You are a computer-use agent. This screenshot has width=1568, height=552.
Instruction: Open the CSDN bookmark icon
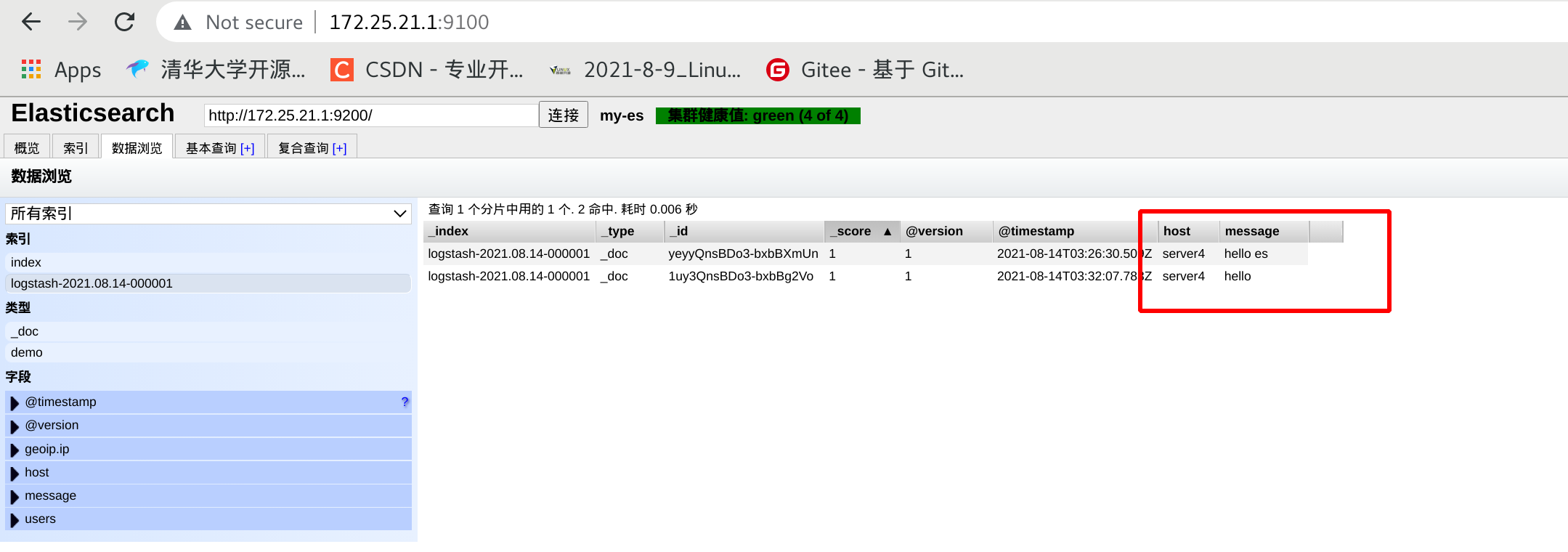342,70
